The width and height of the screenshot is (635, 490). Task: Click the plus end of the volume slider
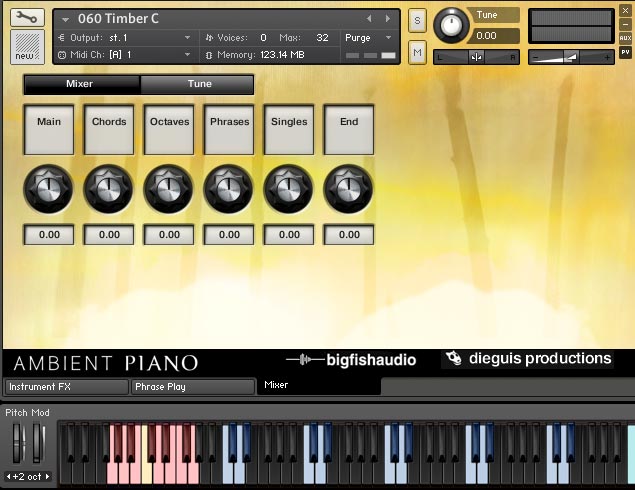(607, 58)
